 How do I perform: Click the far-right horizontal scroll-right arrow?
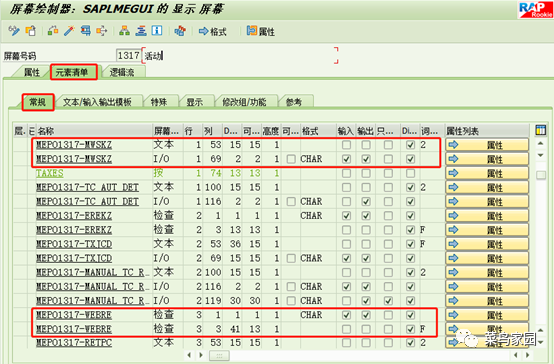[x=528, y=355]
